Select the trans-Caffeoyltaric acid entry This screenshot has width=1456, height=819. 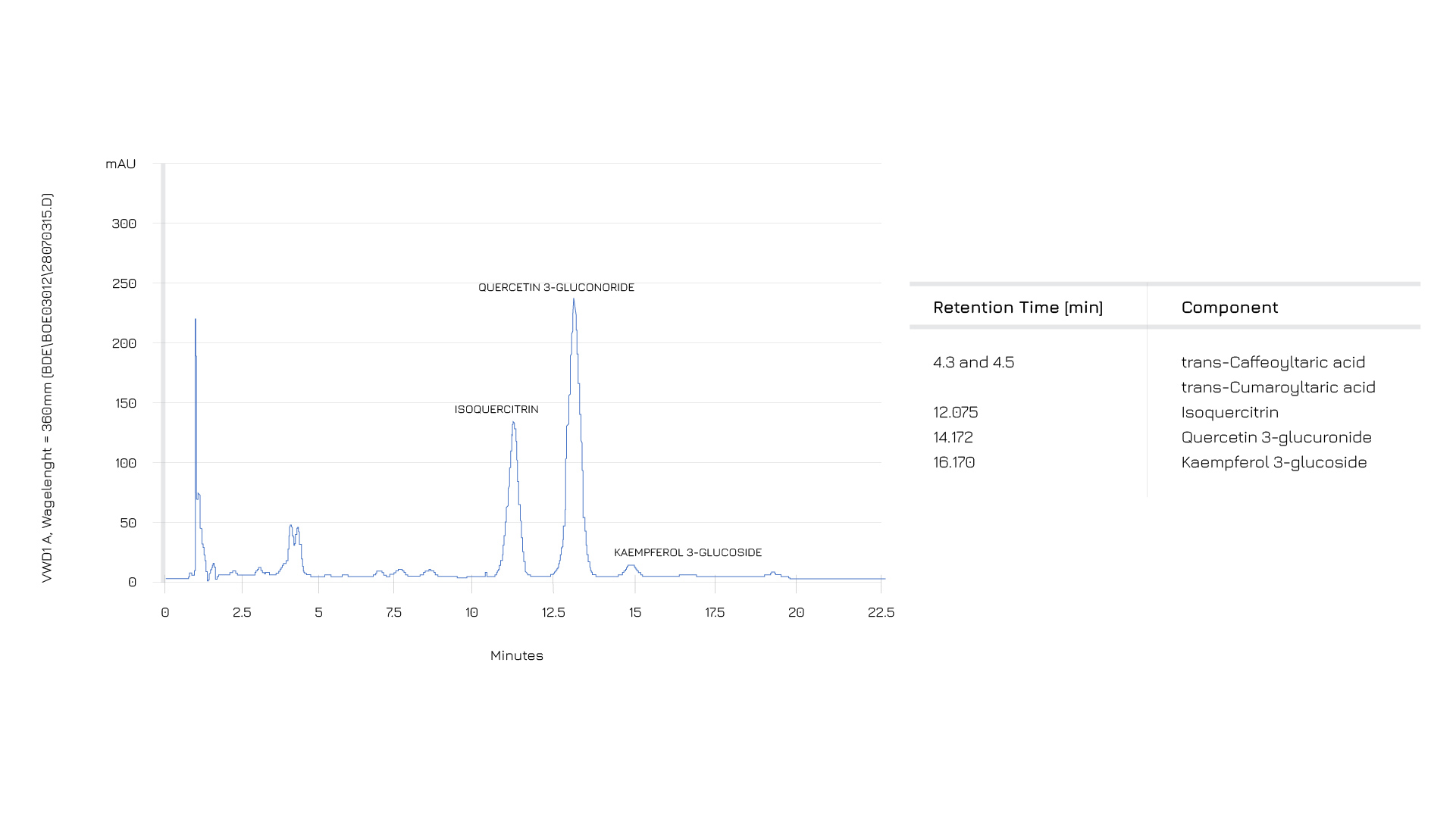coord(1273,362)
